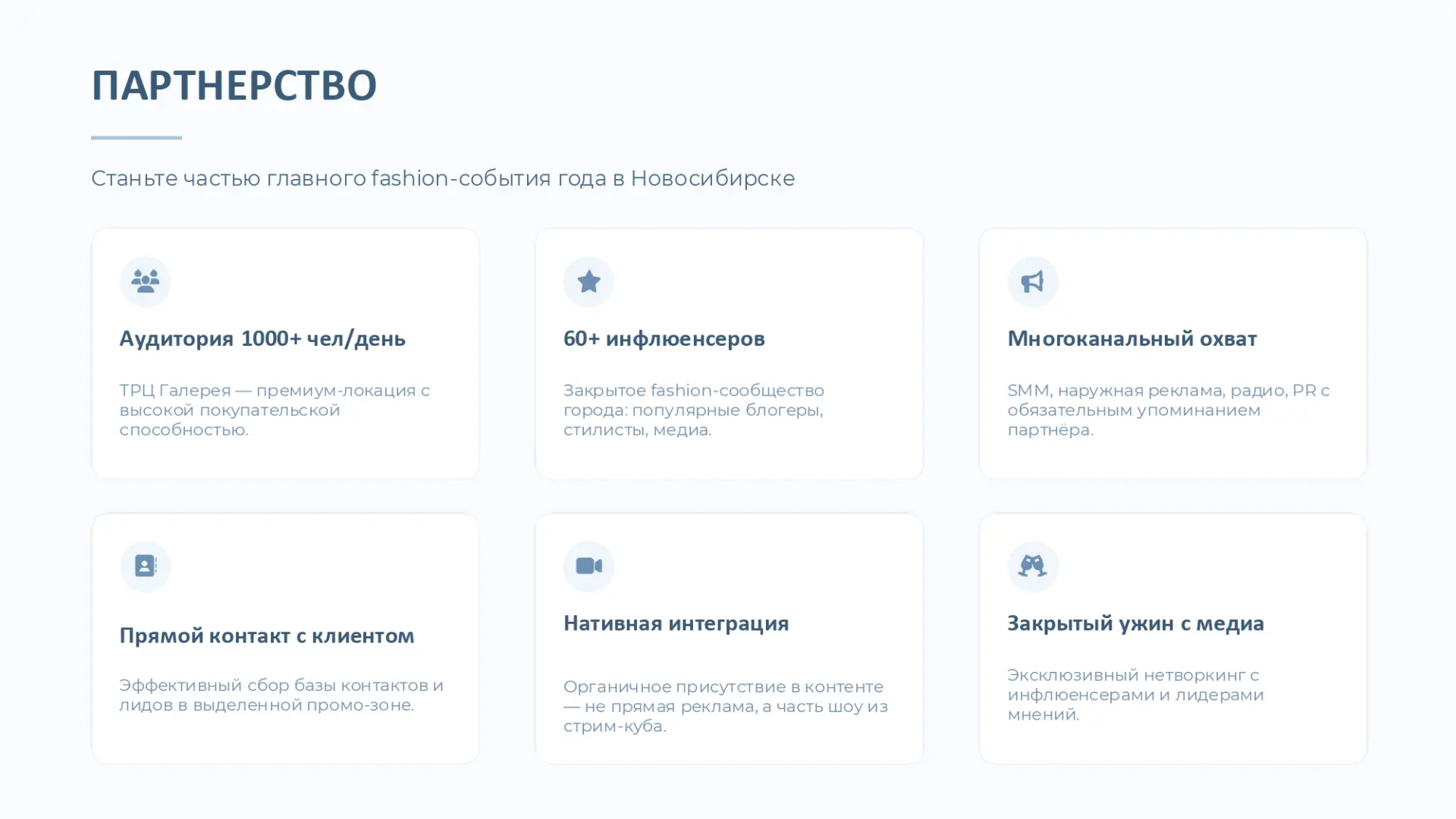This screenshot has width=1456, height=819.
Task: Click the description starting Эксклюзивный нетворкинг
Action: 1135,695
